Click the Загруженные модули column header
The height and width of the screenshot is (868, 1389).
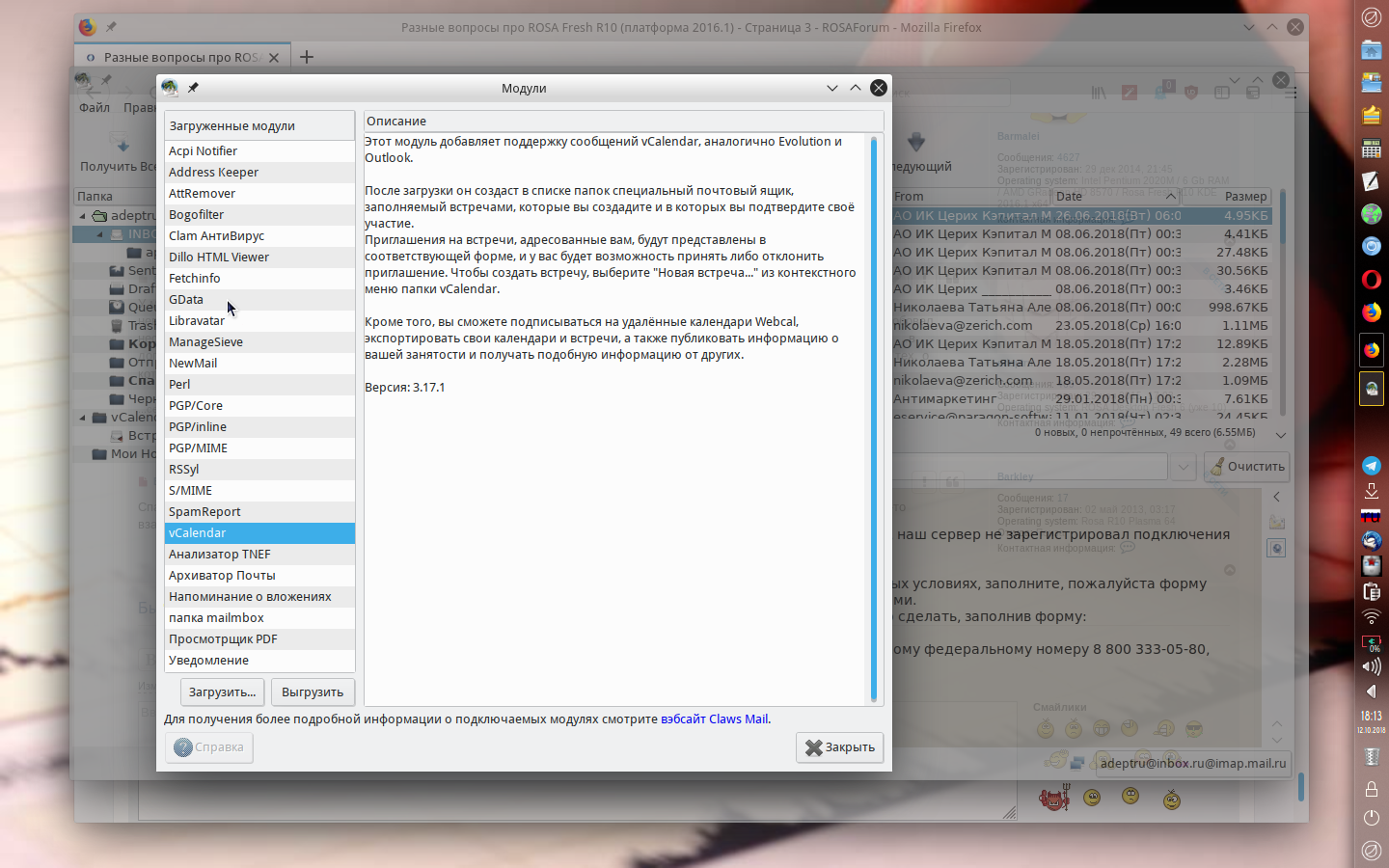[x=259, y=125]
